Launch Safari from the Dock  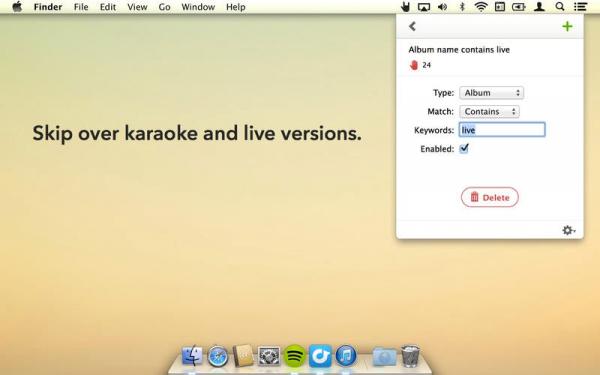(x=218, y=356)
